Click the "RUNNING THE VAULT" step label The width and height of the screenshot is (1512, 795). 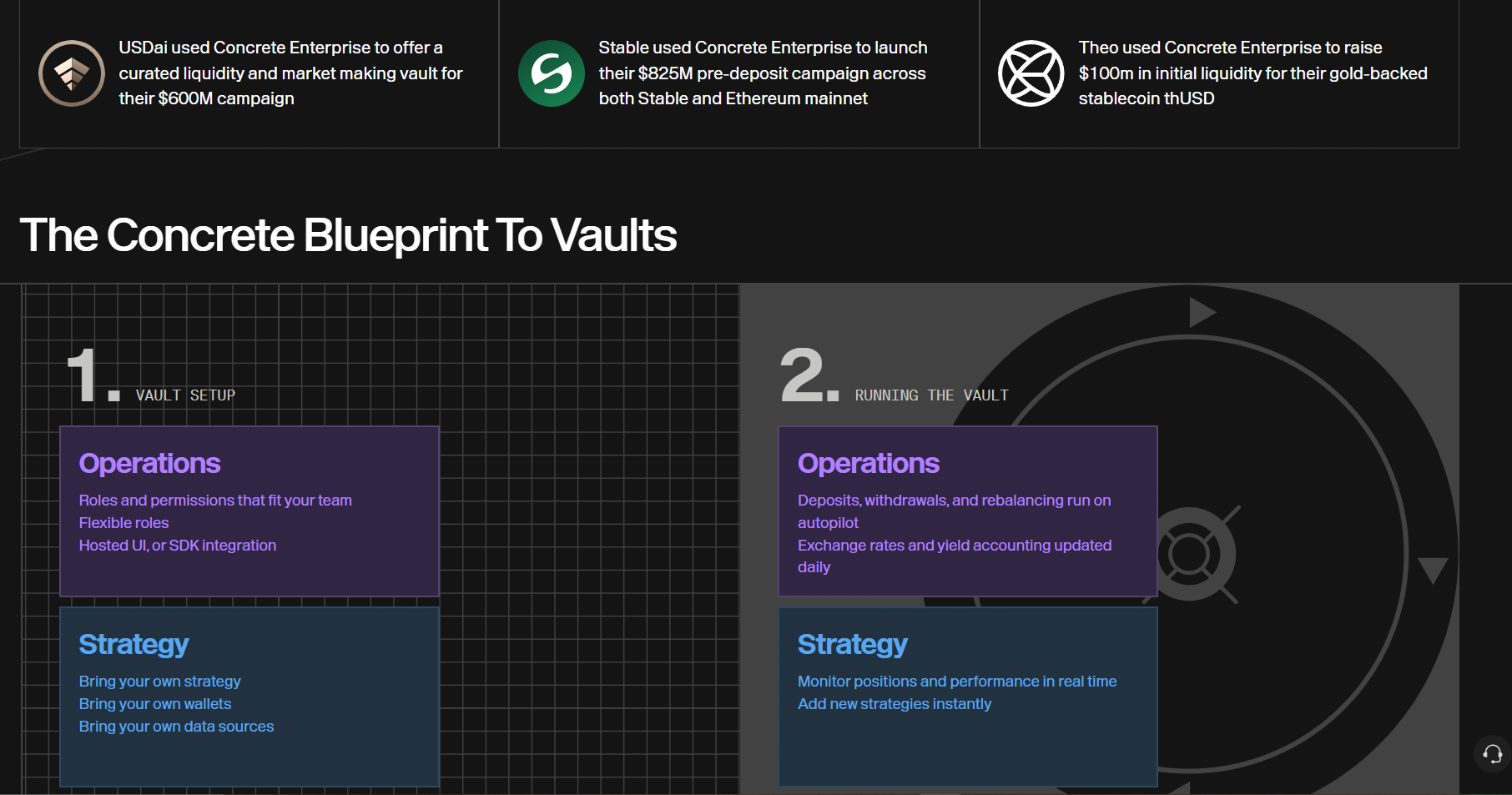pos(931,395)
